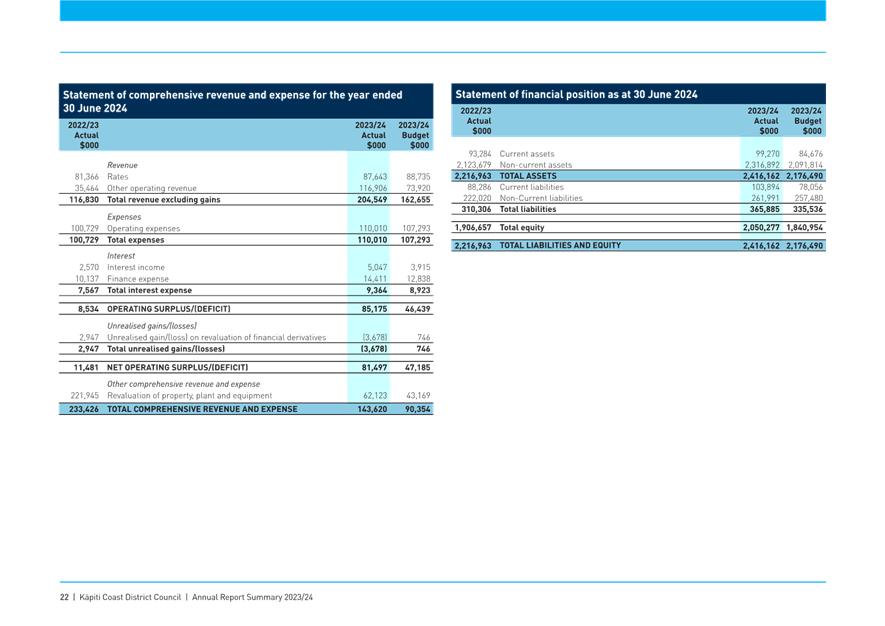Select the 'Operating expenses' row label
Image resolution: width=885 pixels, height=626 pixels.
coord(143,229)
